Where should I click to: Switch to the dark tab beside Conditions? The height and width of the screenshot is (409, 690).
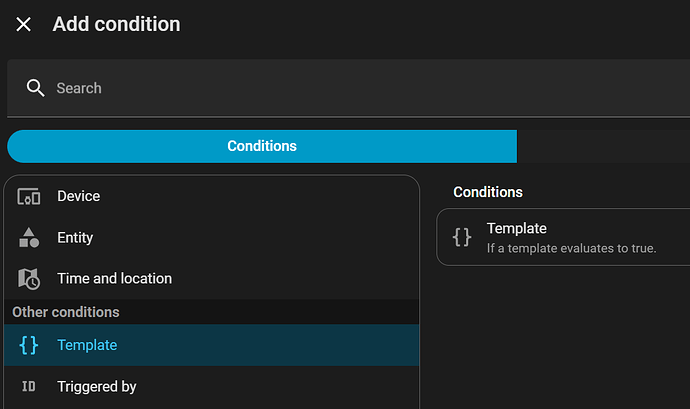(x=602, y=146)
